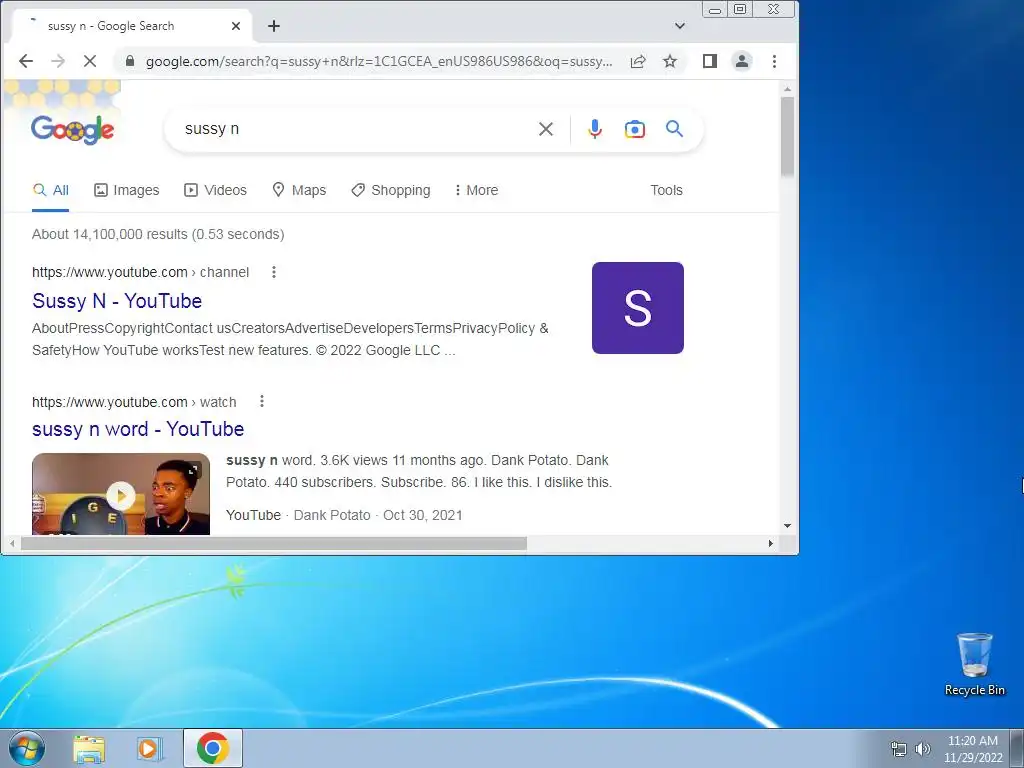Switch to Videos results tab
This screenshot has height=768, width=1024.
tap(216, 190)
